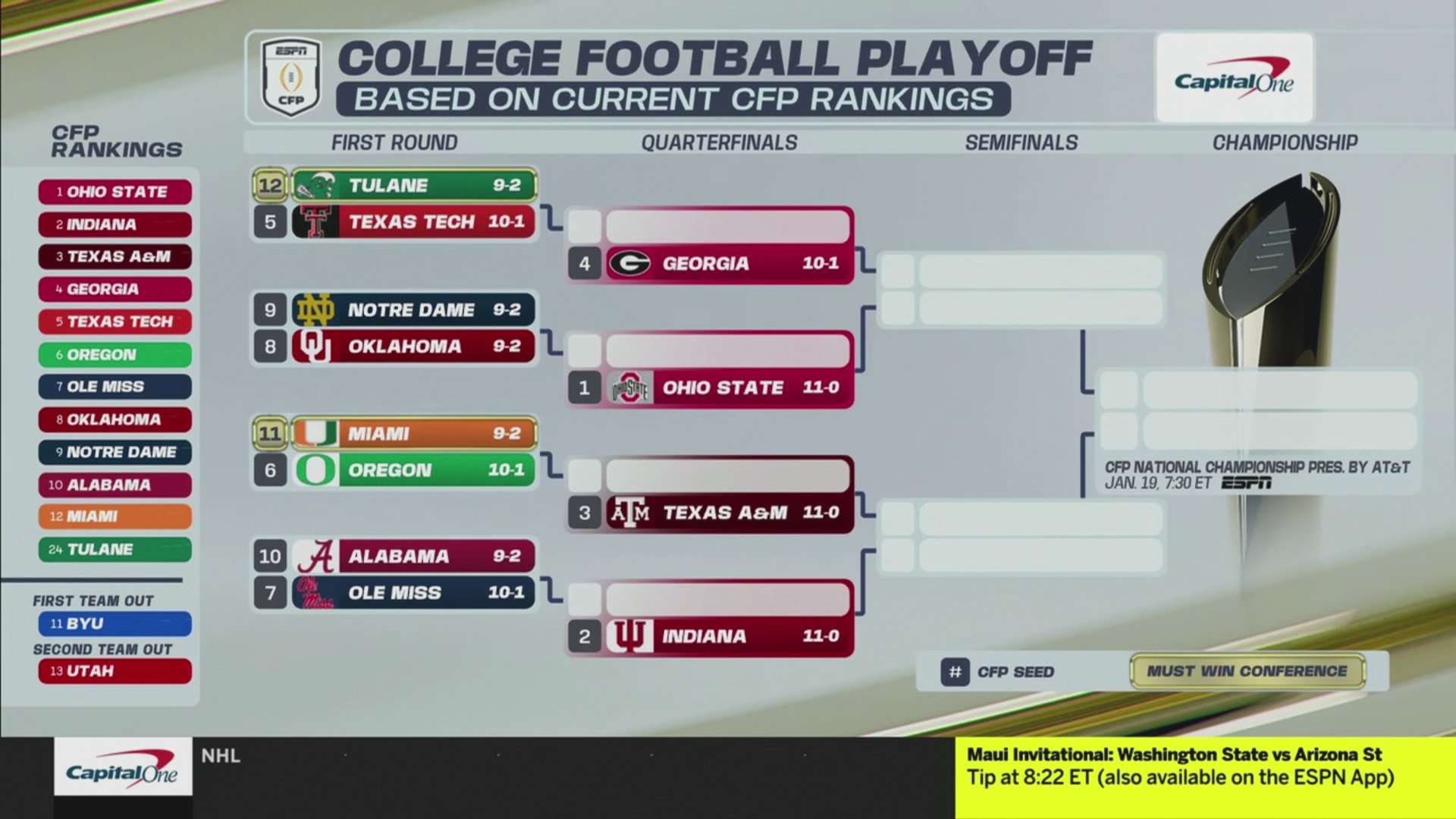Click the First Round column header

point(394,143)
